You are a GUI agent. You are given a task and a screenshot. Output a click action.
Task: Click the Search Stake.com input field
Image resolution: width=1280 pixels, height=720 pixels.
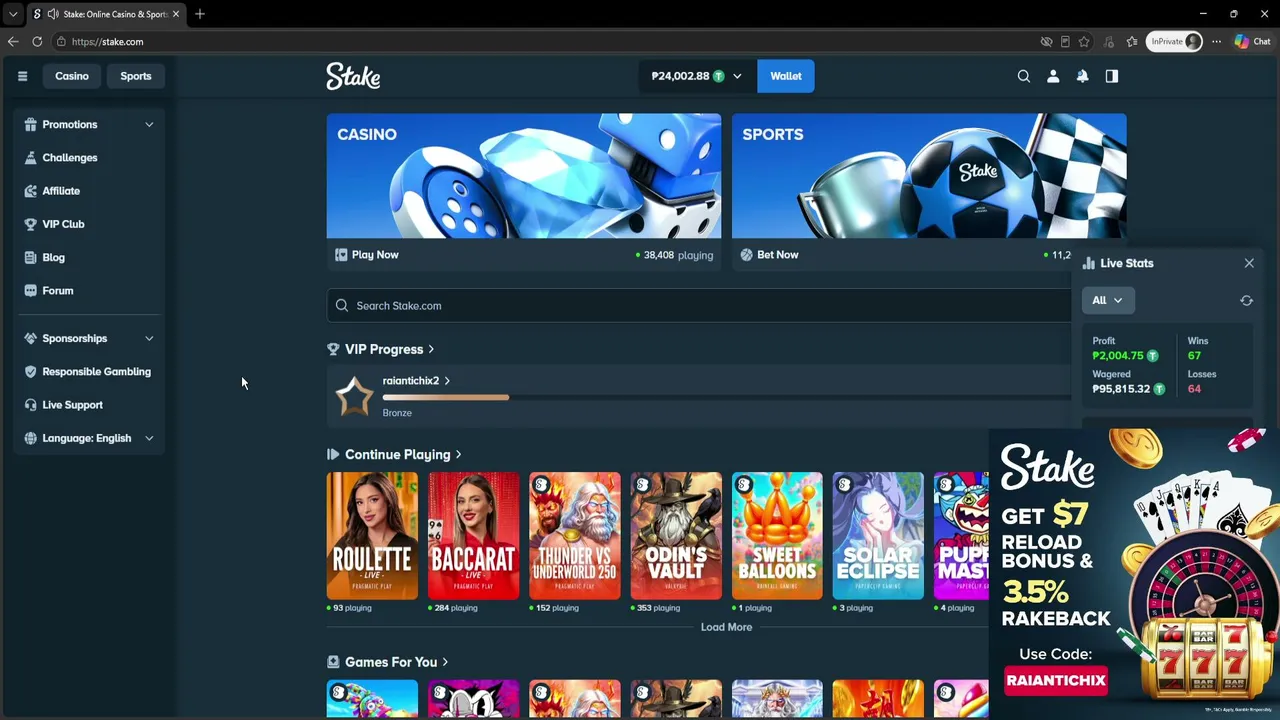coord(700,306)
